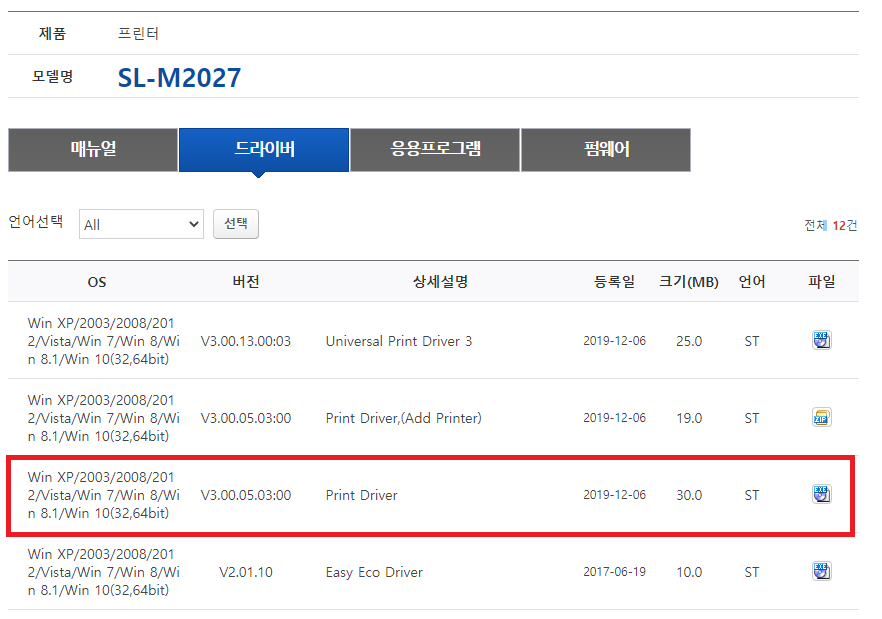Click the 10.0 size value

[689, 572]
